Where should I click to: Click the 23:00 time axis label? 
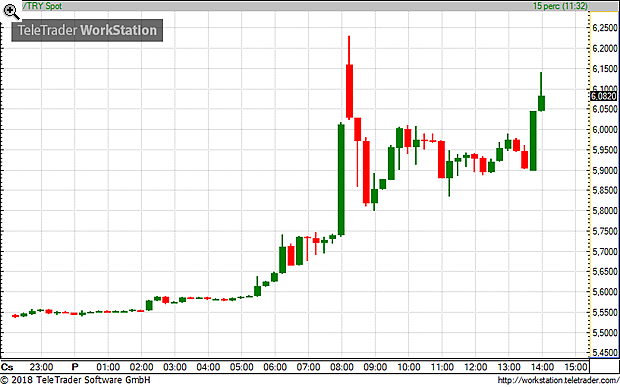point(41,366)
